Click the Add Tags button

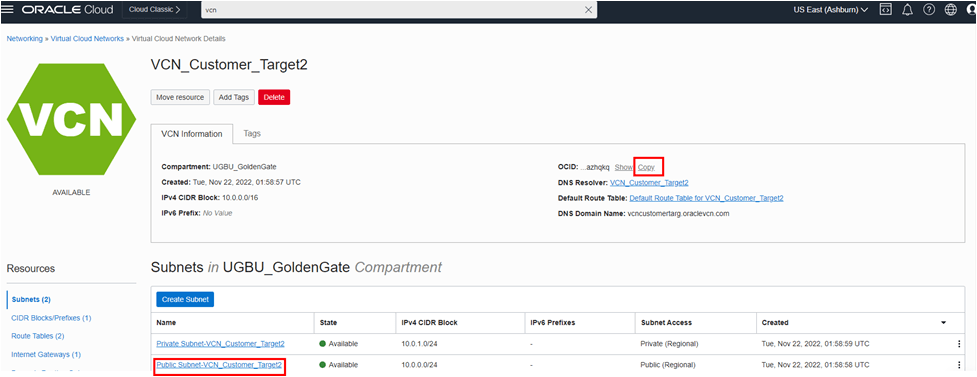234,97
